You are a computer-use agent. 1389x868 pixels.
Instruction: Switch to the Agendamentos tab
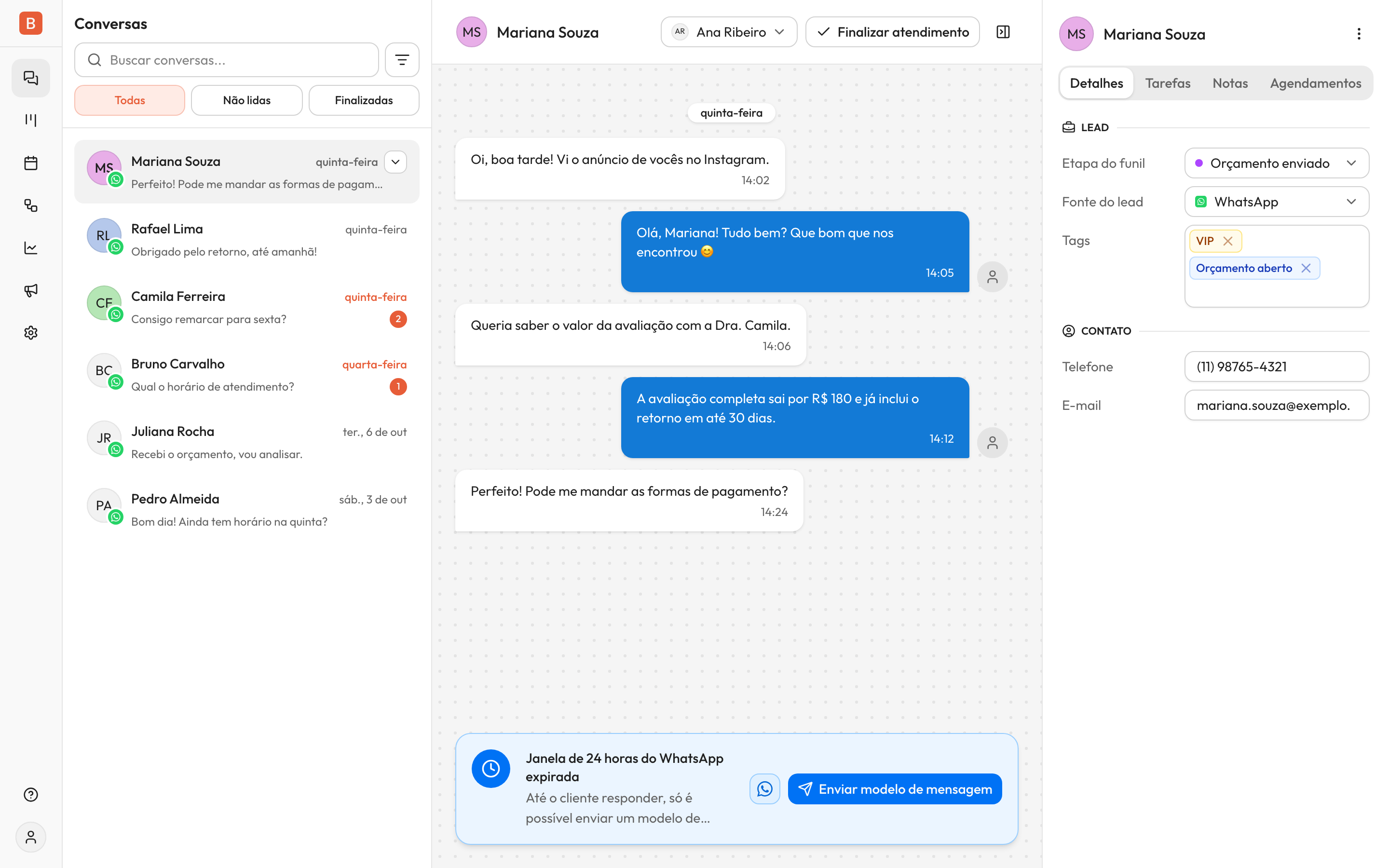tap(1316, 83)
